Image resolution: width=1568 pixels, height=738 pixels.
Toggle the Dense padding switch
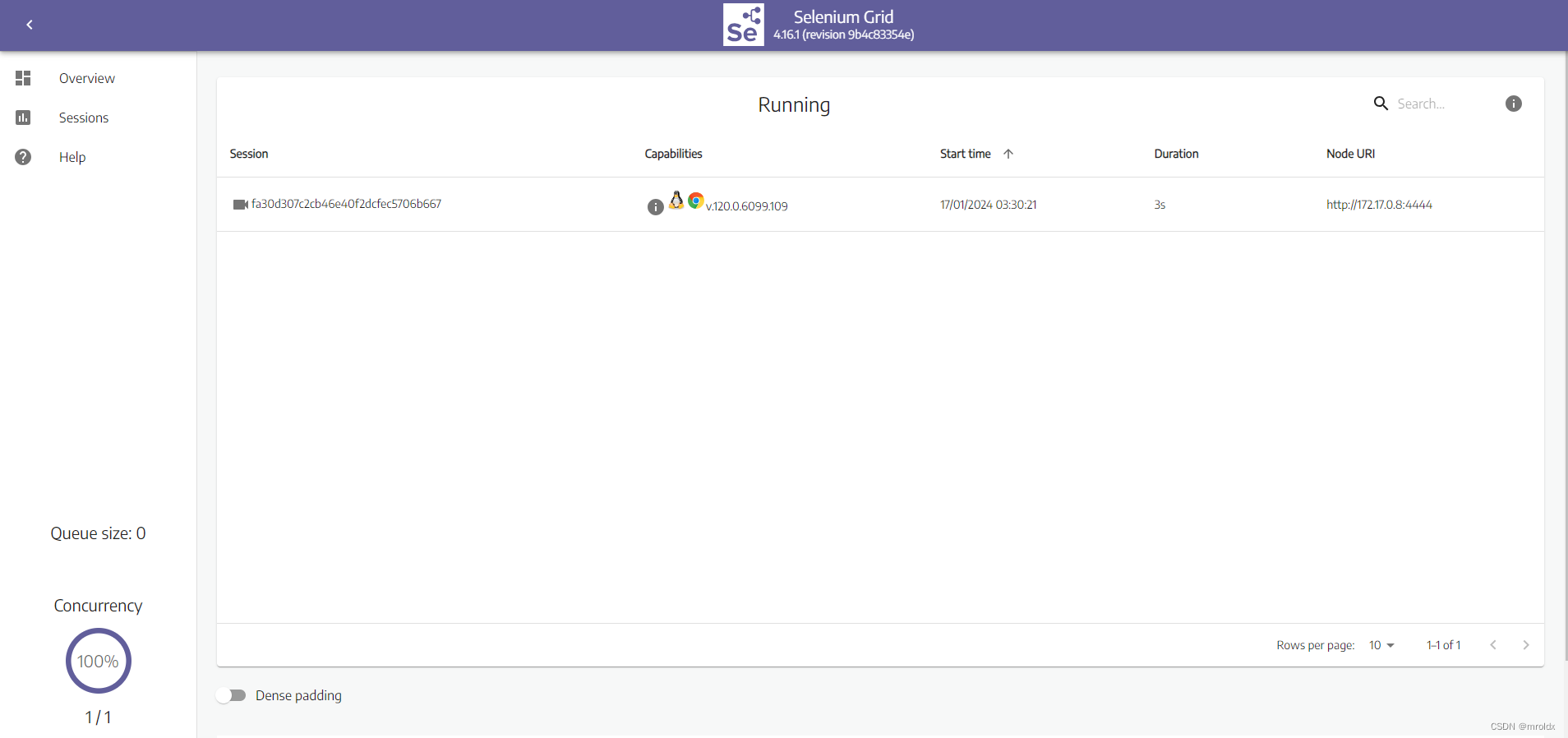coord(232,695)
